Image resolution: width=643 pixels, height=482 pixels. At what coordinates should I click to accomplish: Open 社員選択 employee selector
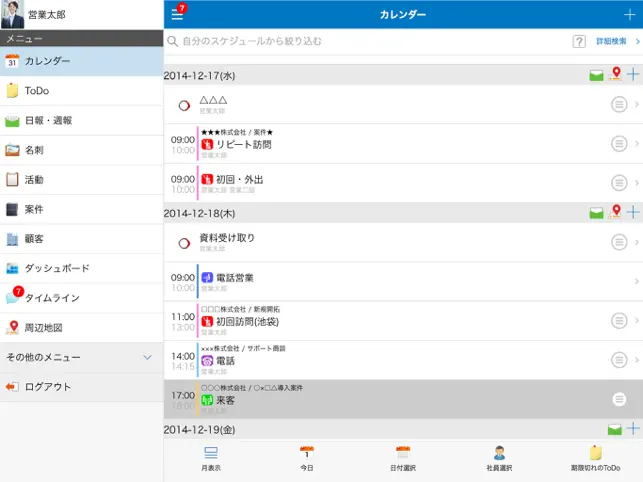499,459
